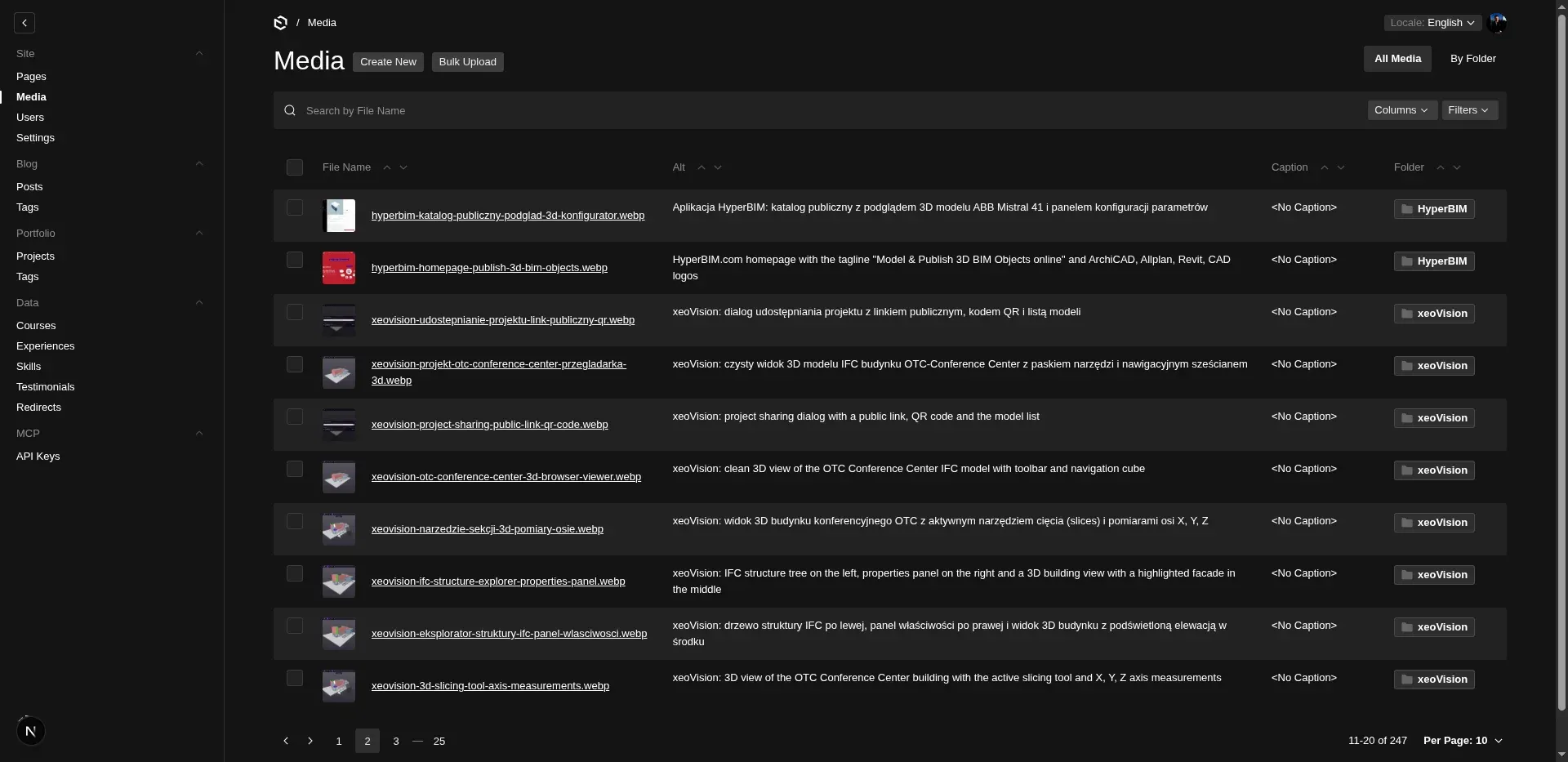Select checkbox for xeovision-udostepnianie-projektu row
Image resolution: width=1568 pixels, height=762 pixels.
pyautogui.click(x=295, y=312)
